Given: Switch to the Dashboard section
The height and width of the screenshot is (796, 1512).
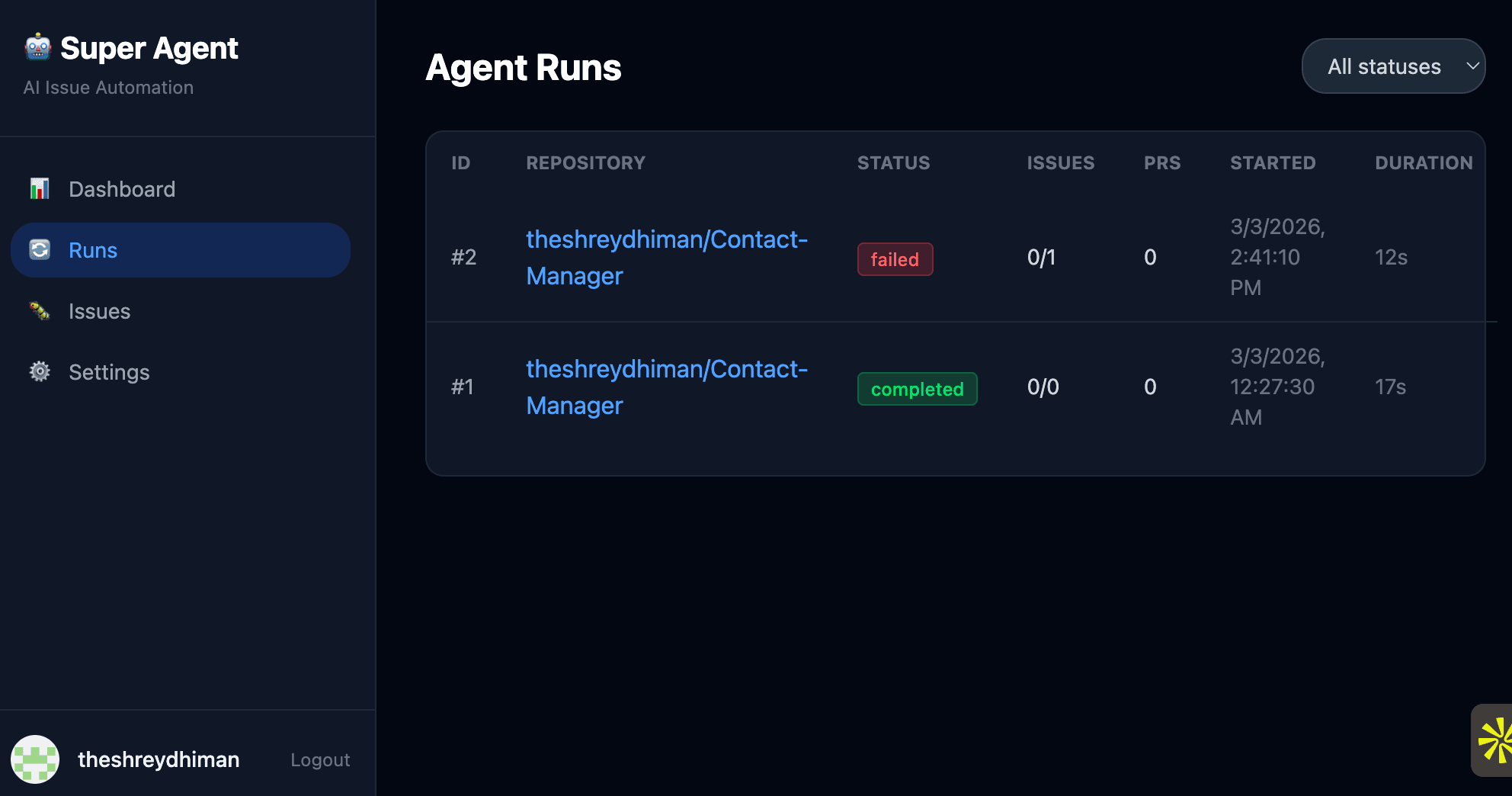Looking at the screenshot, I should (122, 188).
